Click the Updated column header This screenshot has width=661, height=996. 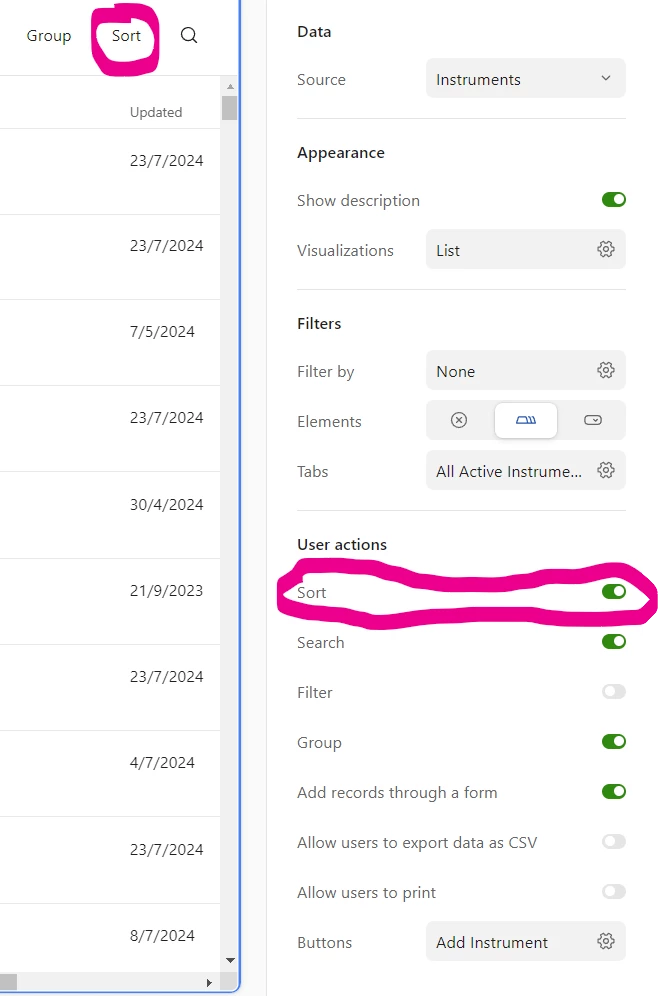156,112
